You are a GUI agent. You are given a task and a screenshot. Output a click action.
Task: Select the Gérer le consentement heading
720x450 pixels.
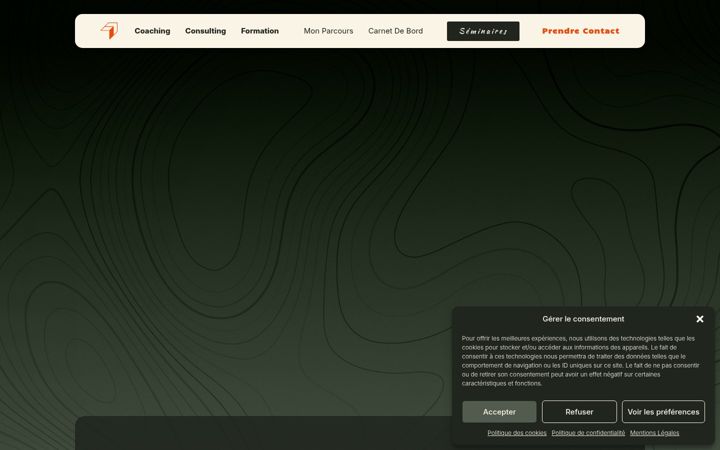pyautogui.click(x=583, y=319)
